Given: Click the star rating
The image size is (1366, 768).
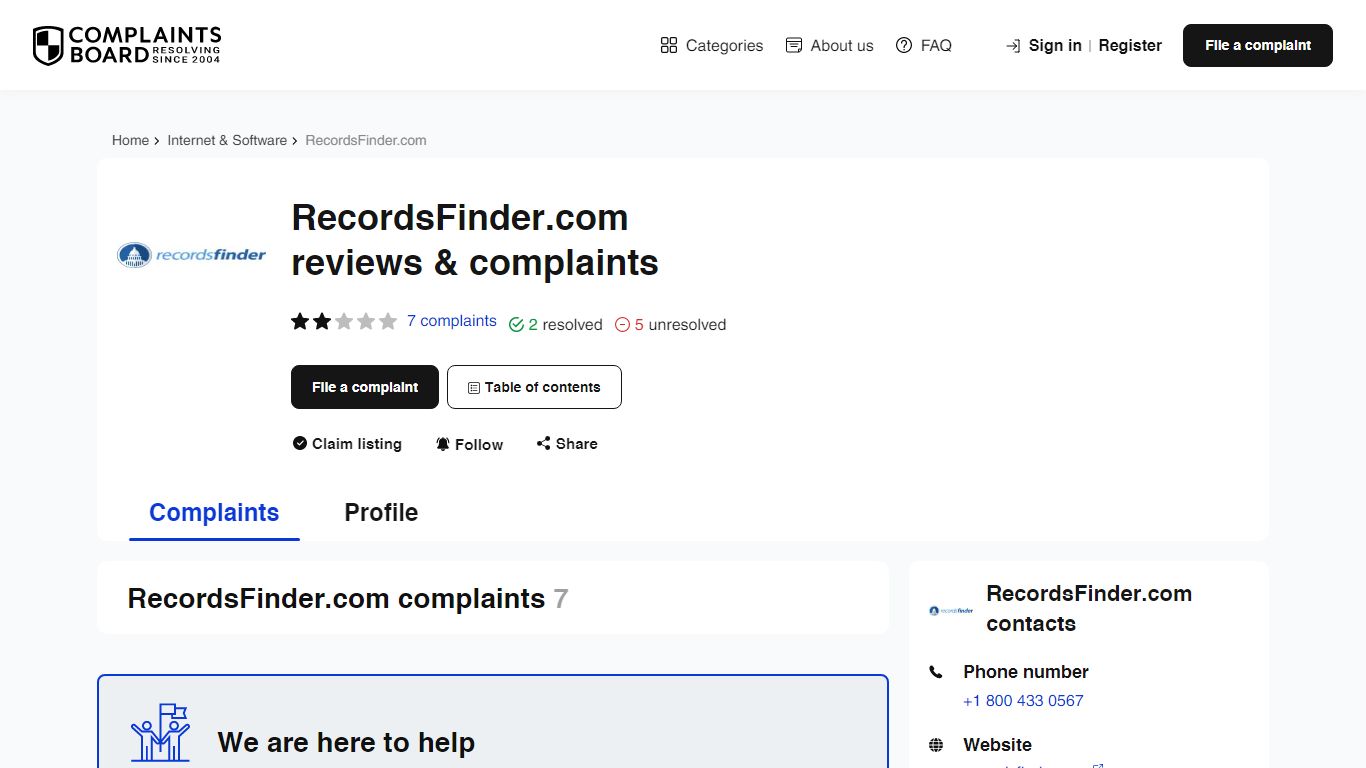Looking at the screenshot, I should [x=344, y=322].
